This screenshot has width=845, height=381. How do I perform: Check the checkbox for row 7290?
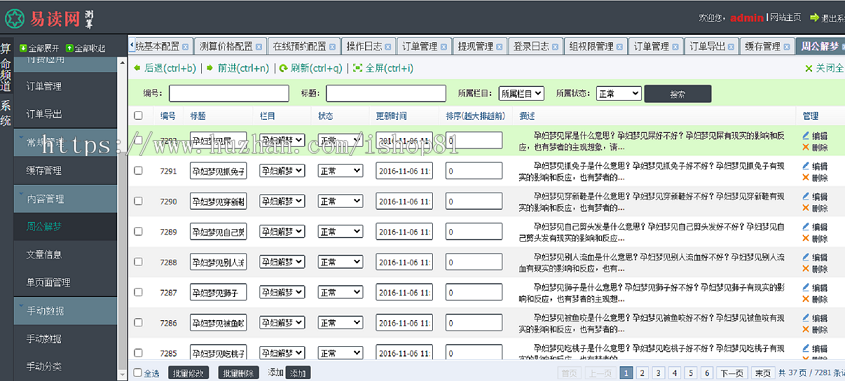138,201
